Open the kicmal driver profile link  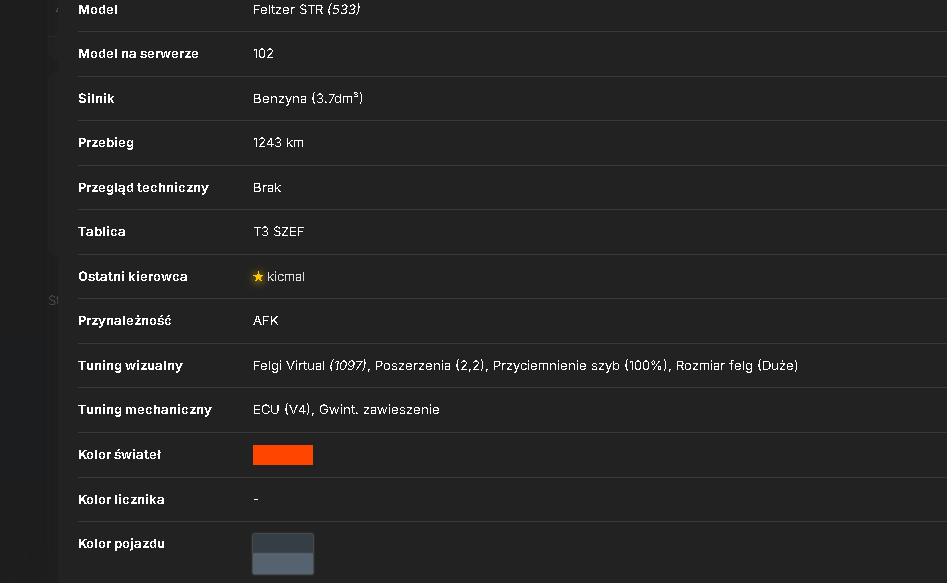click(x=286, y=277)
